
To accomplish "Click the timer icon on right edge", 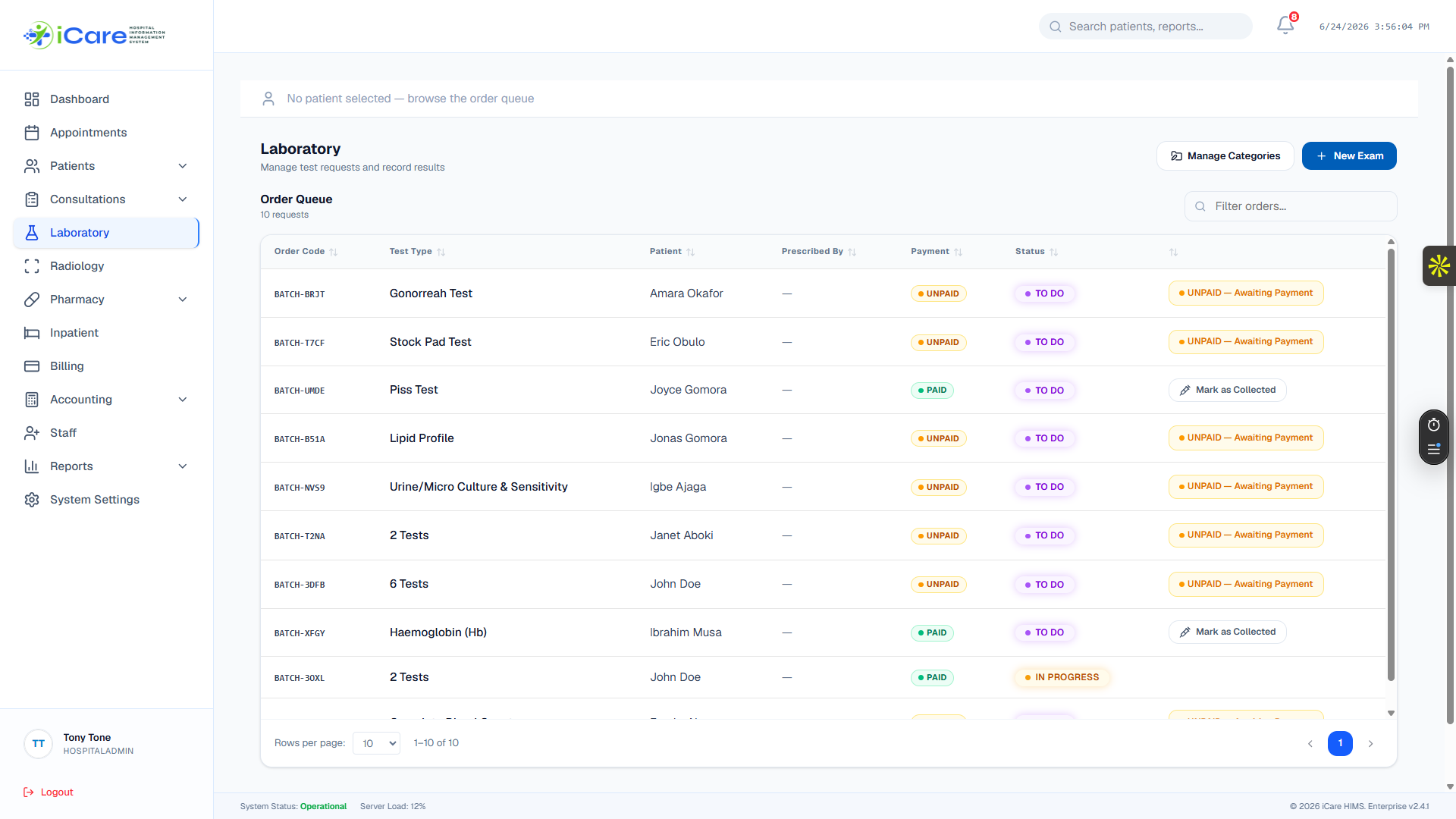I will 1433,425.
